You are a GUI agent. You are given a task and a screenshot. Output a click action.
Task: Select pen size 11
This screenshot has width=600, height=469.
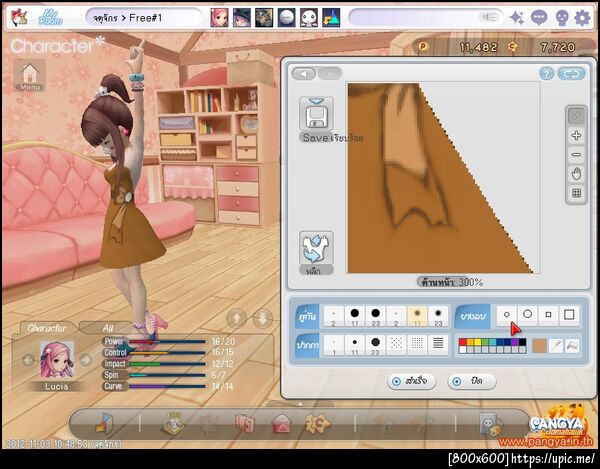[x=355, y=345]
